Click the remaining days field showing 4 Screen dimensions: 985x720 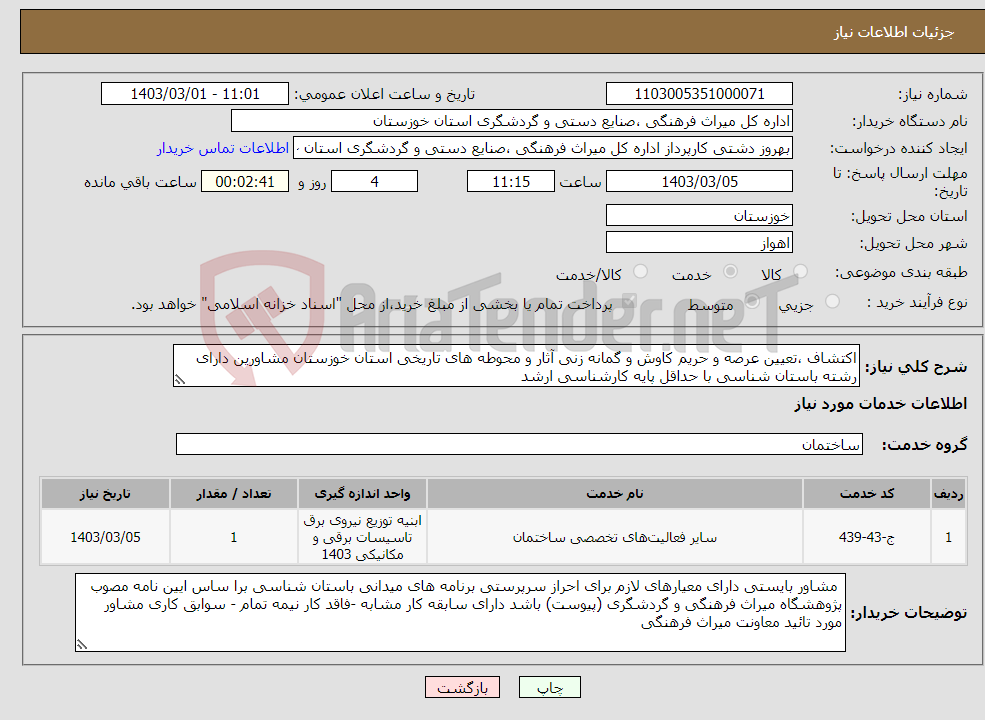click(x=374, y=182)
